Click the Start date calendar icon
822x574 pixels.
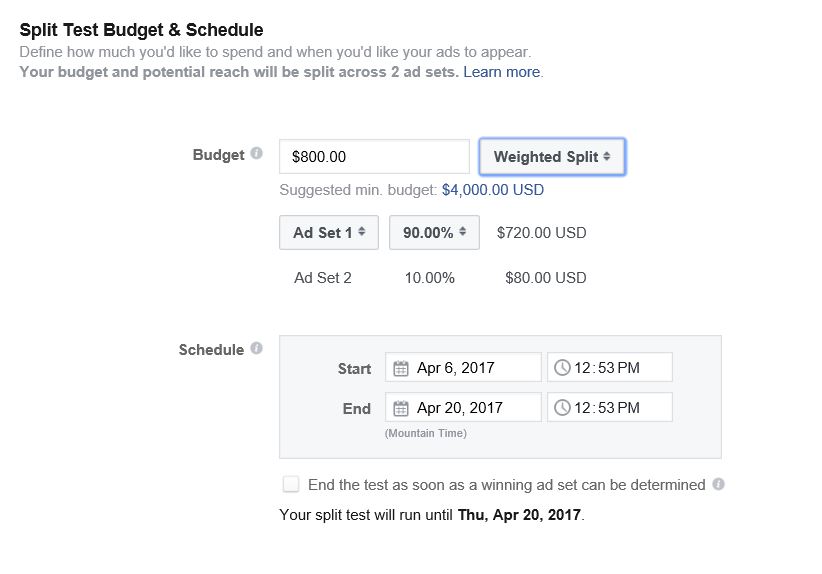pyautogui.click(x=401, y=368)
